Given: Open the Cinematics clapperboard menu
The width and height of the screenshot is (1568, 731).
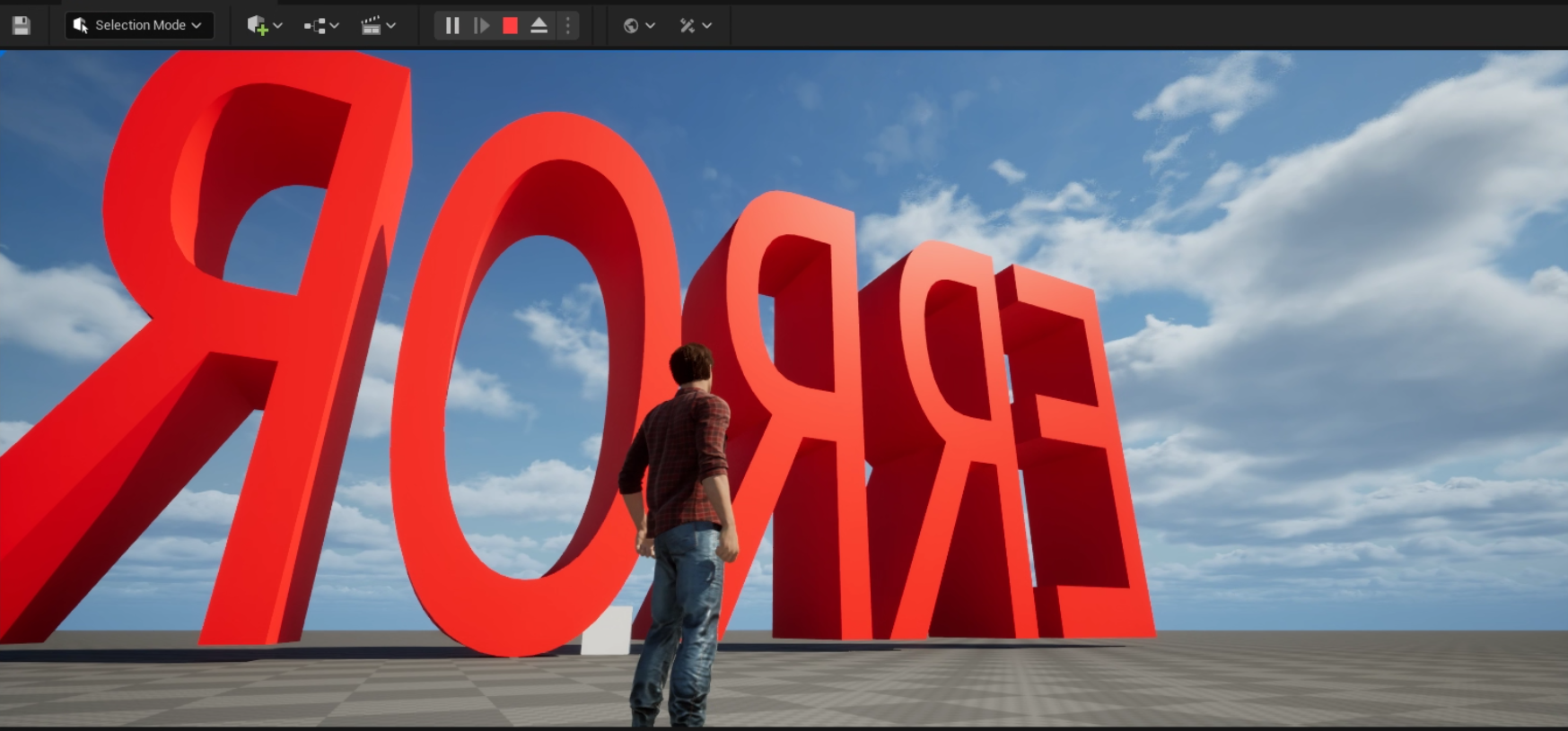Looking at the screenshot, I should (x=378, y=25).
